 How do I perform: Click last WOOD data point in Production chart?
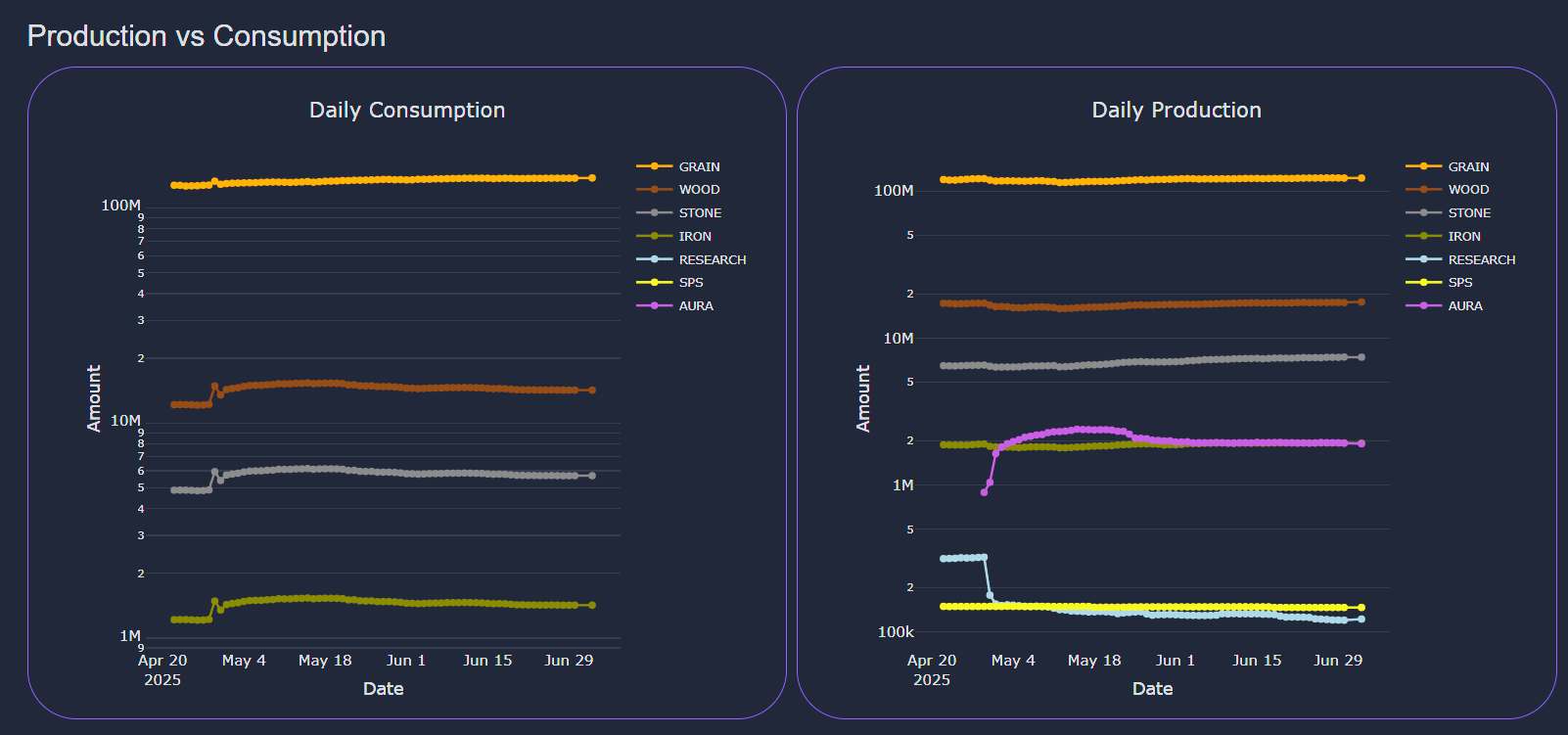(1361, 302)
